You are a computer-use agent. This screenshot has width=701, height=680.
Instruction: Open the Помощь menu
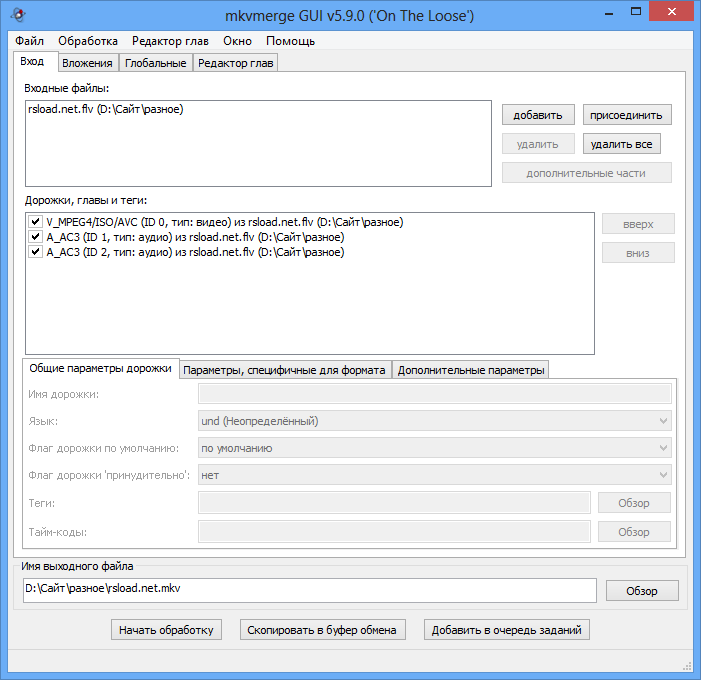pyautogui.click(x=291, y=41)
